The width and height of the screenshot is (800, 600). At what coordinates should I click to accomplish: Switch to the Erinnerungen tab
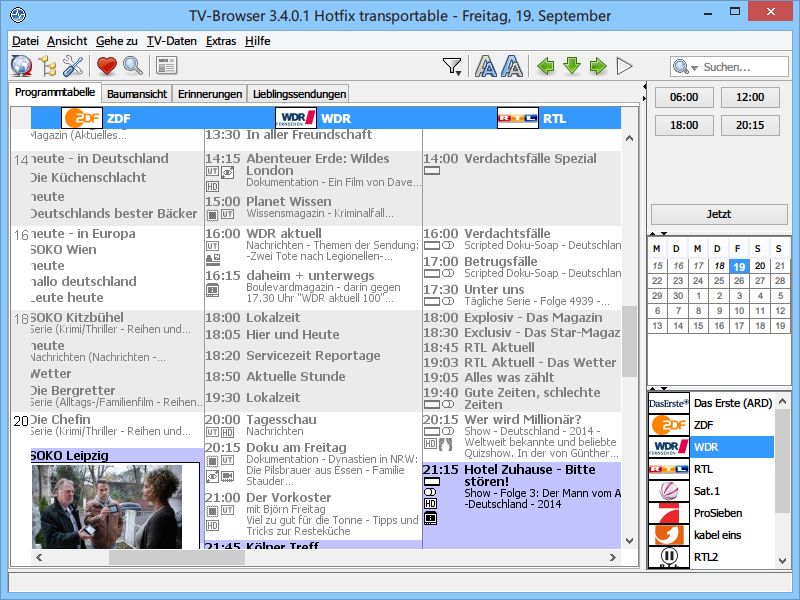(210, 94)
